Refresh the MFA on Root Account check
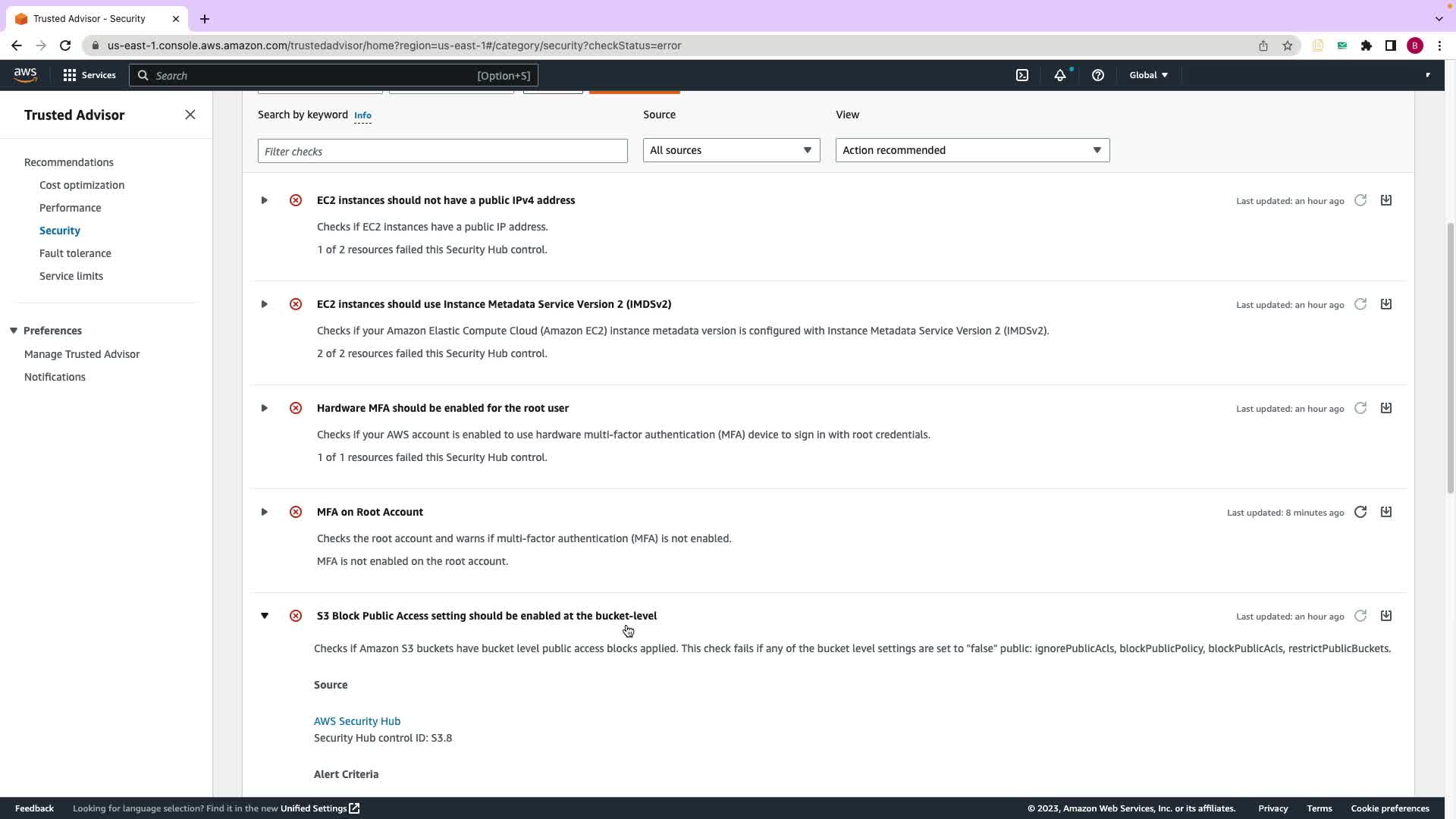The height and width of the screenshot is (819, 1456). [1360, 512]
